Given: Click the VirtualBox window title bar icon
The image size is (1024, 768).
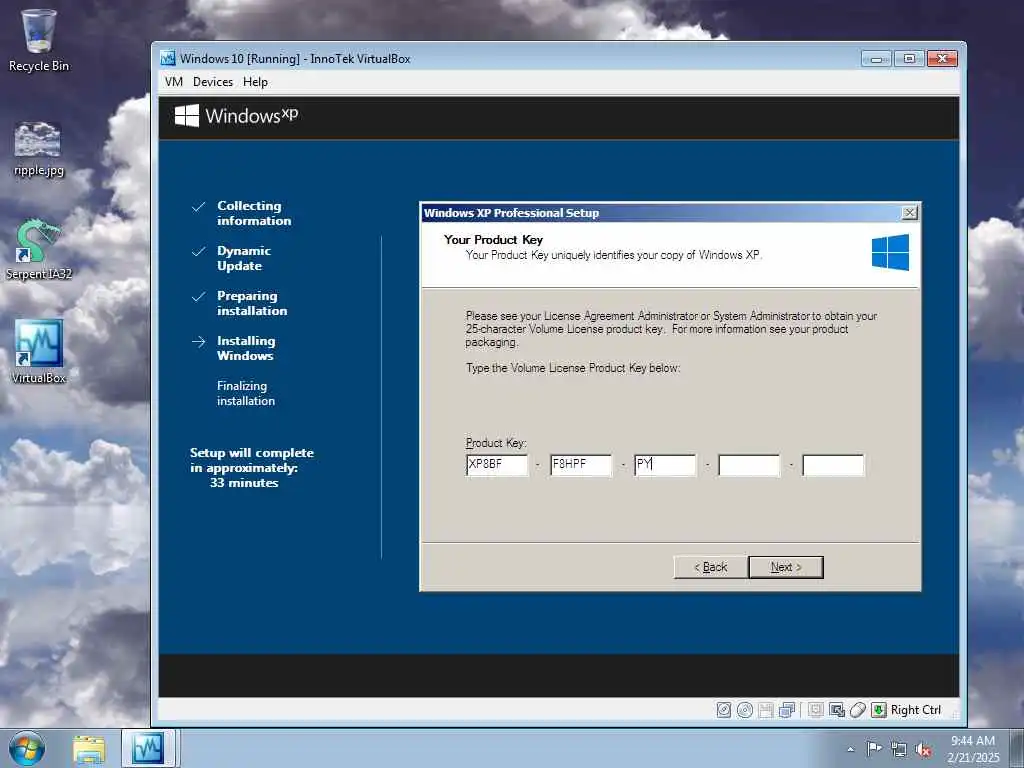Looking at the screenshot, I should 168,58.
